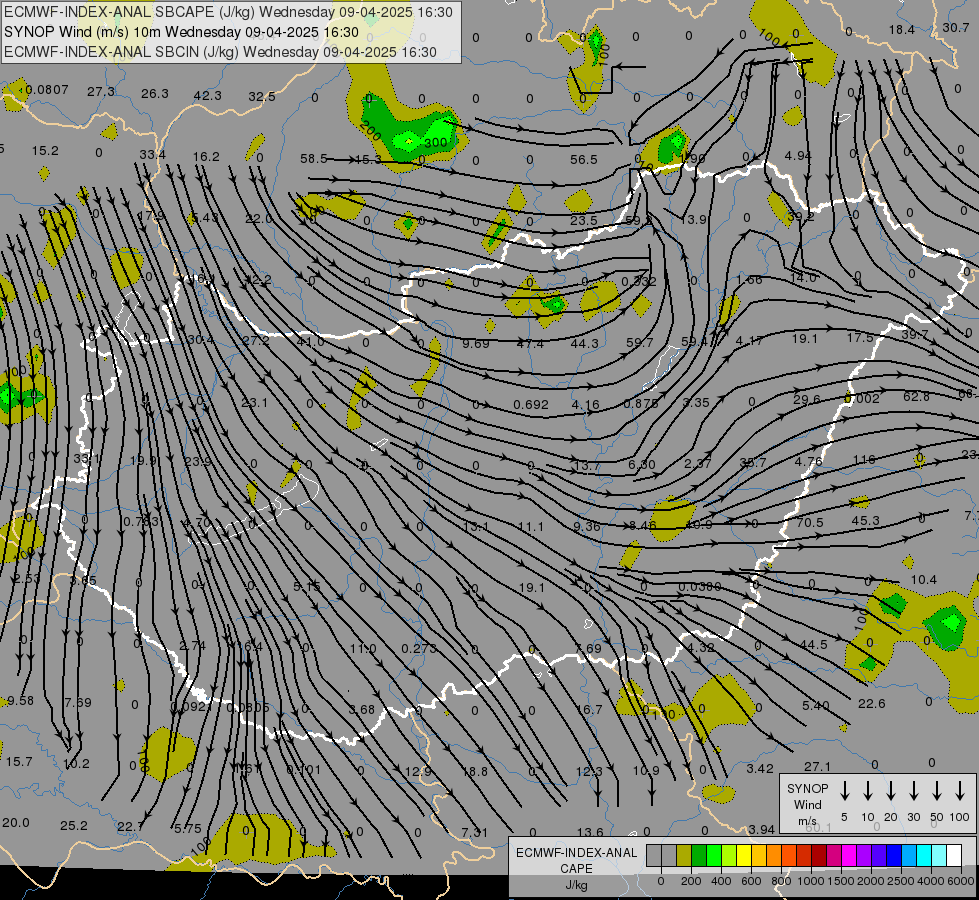Click the map value 44.3
The width and height of the screenshot is (979, 900).
point(584,343)
